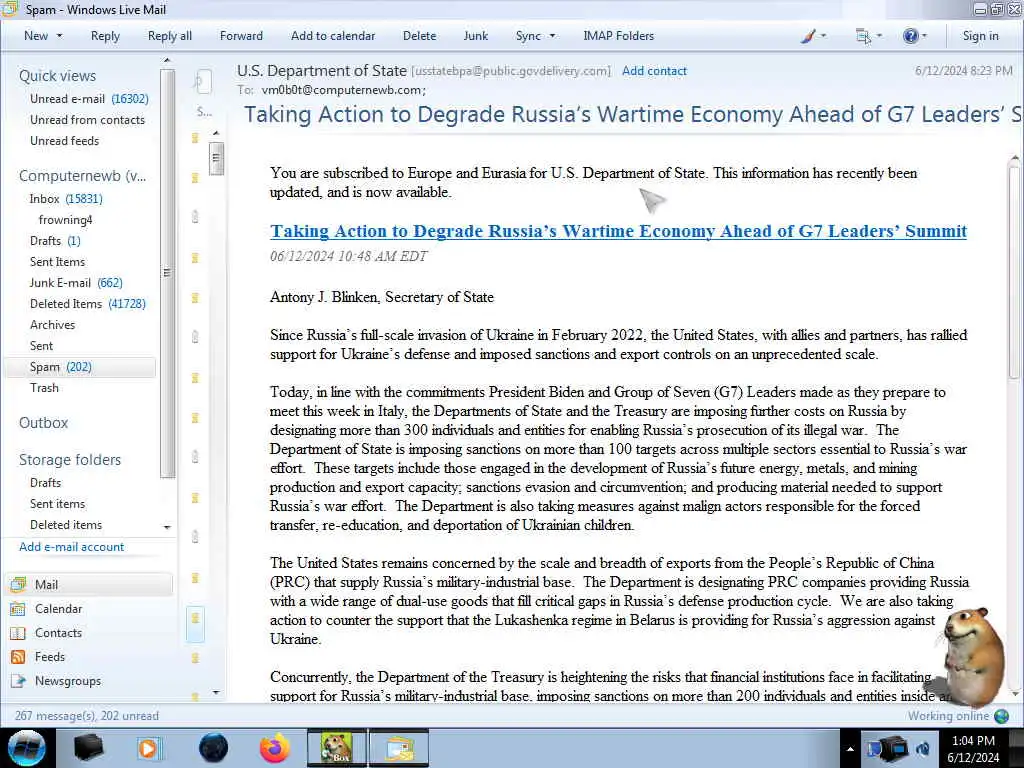Viewport: 1024px width, 768px height.
Task: Create a New message
Action: point(36,36)
